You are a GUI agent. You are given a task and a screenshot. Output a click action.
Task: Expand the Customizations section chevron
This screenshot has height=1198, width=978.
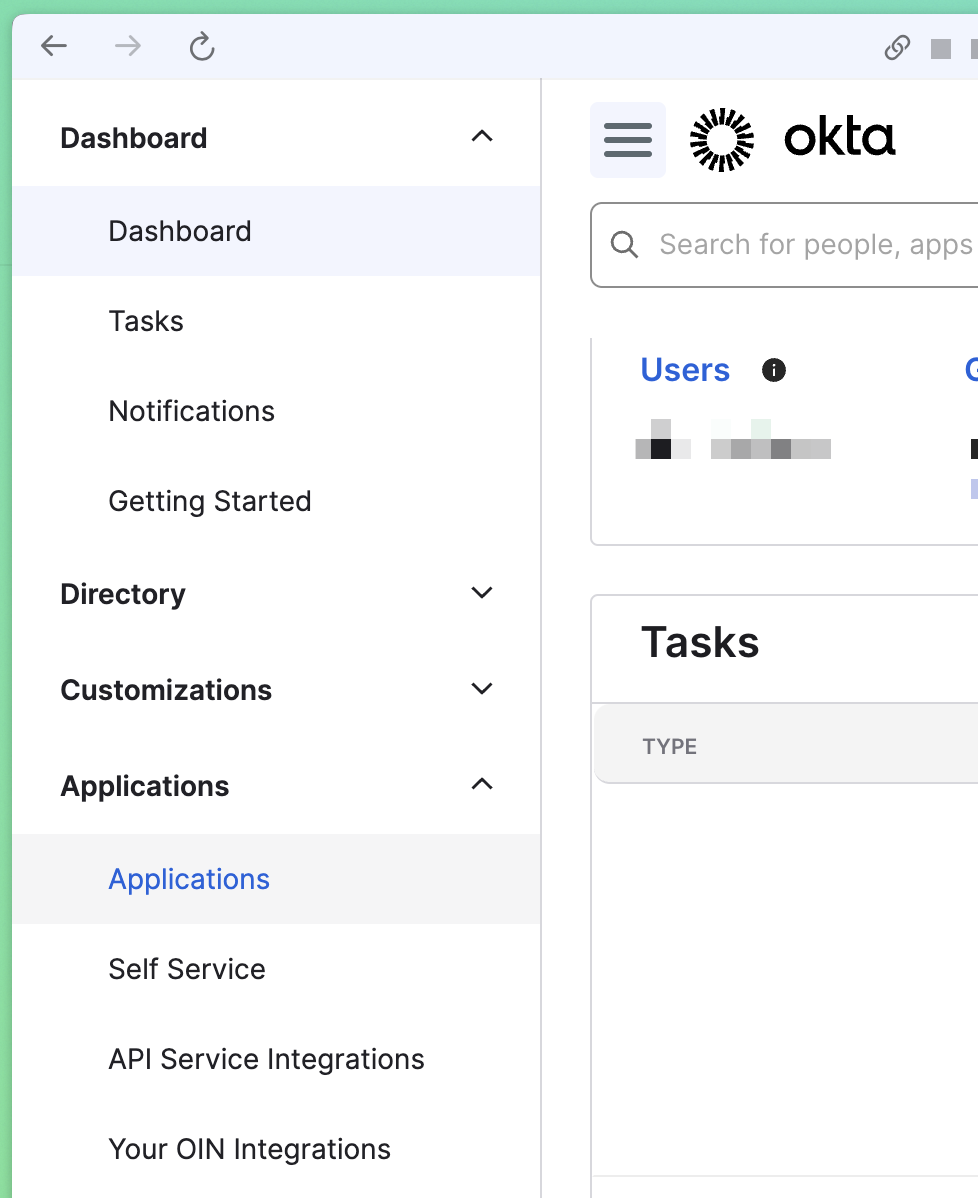[482, 689]
